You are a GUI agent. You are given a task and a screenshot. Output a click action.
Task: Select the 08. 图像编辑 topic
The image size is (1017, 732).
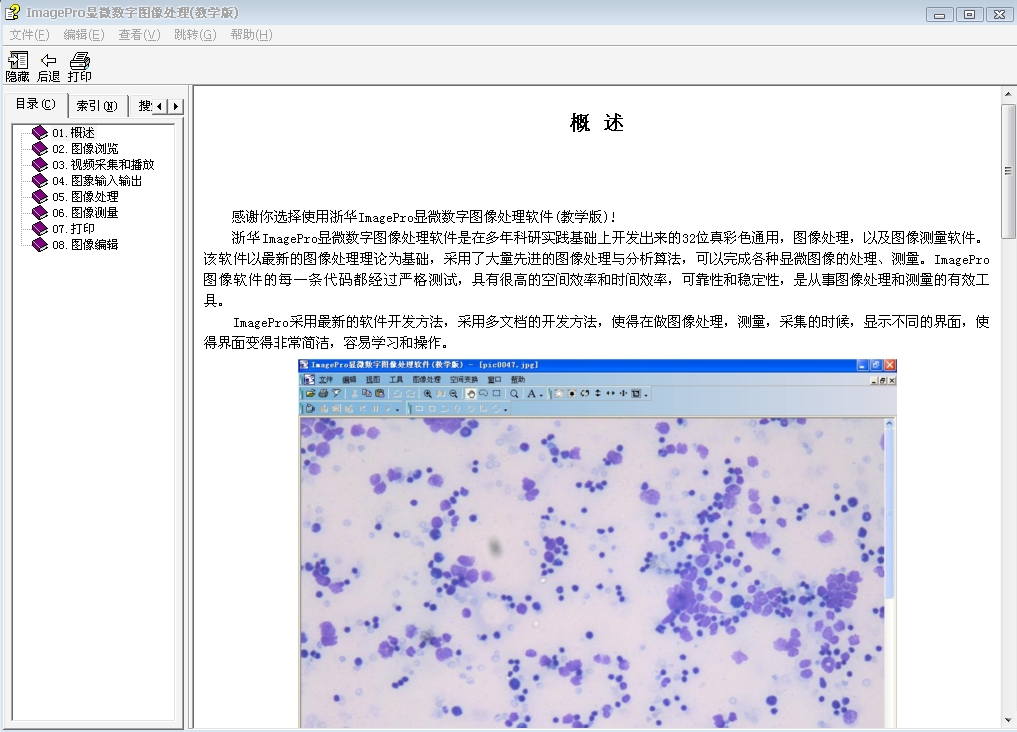[x=85, y=244]
